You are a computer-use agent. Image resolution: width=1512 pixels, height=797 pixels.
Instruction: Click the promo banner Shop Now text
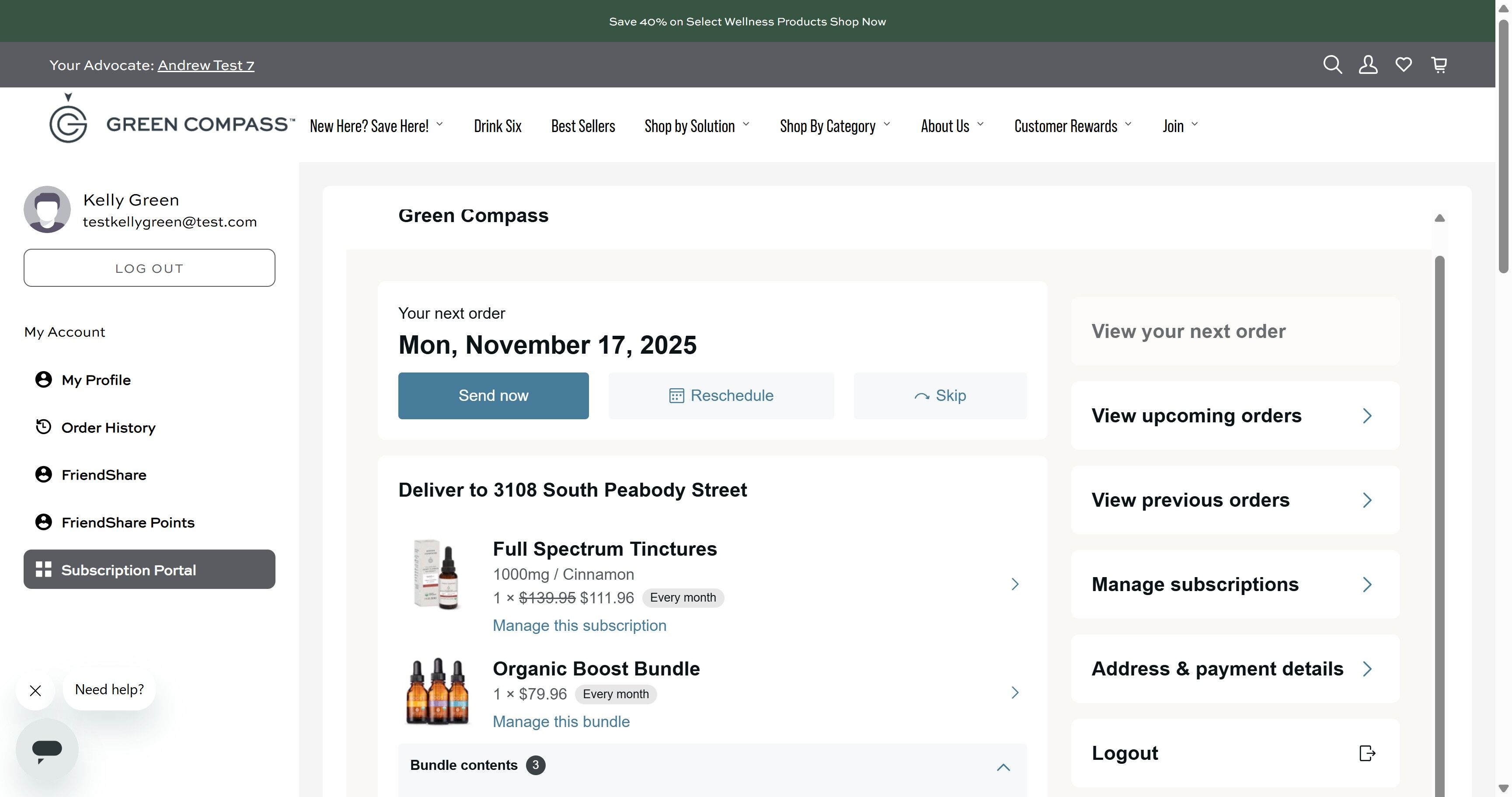[x=857, y=22]
